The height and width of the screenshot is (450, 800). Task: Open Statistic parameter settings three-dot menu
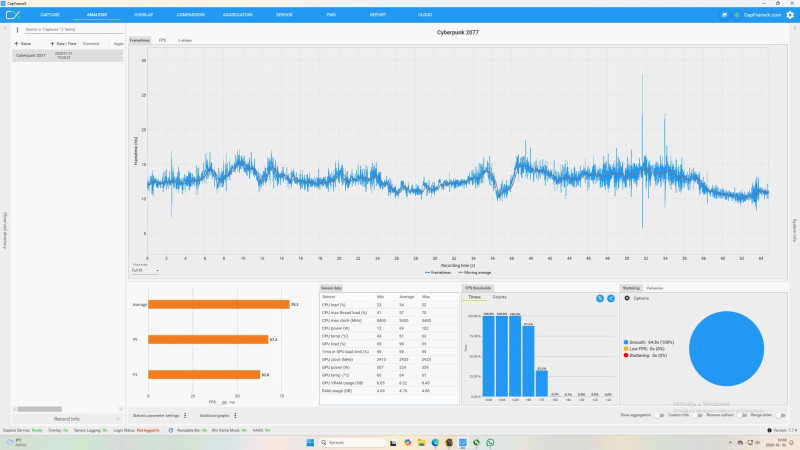pyautogui.click(x=185, y=415)
